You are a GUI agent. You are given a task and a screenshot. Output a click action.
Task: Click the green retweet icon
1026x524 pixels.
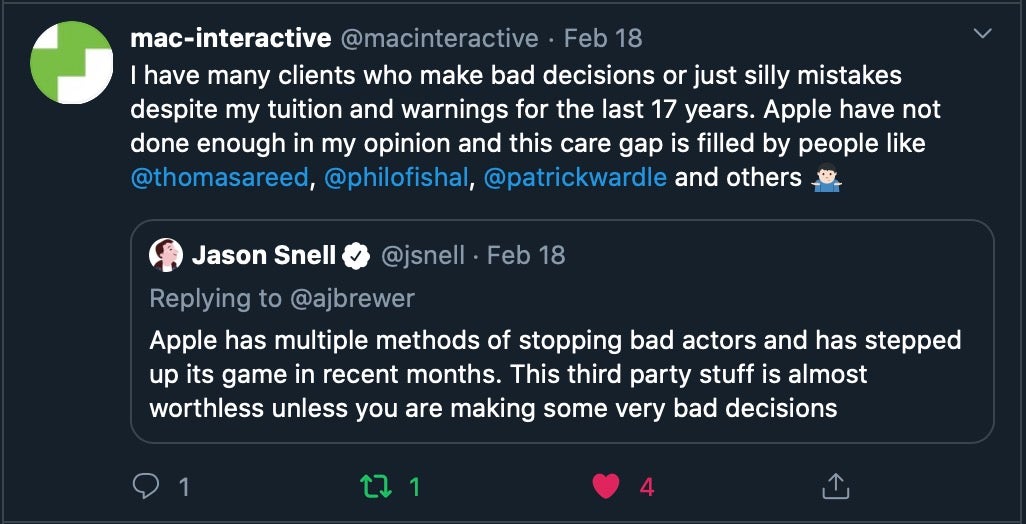373,487
